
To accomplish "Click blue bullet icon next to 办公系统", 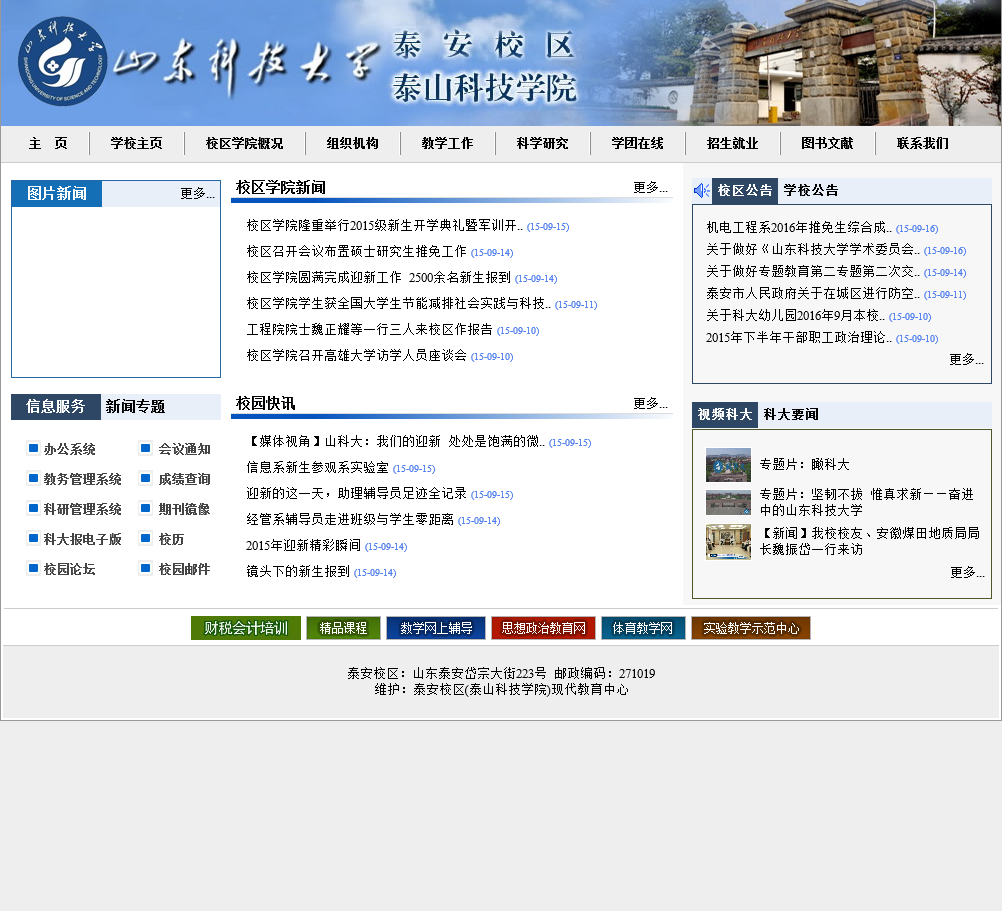I will (x=34, y=448).
